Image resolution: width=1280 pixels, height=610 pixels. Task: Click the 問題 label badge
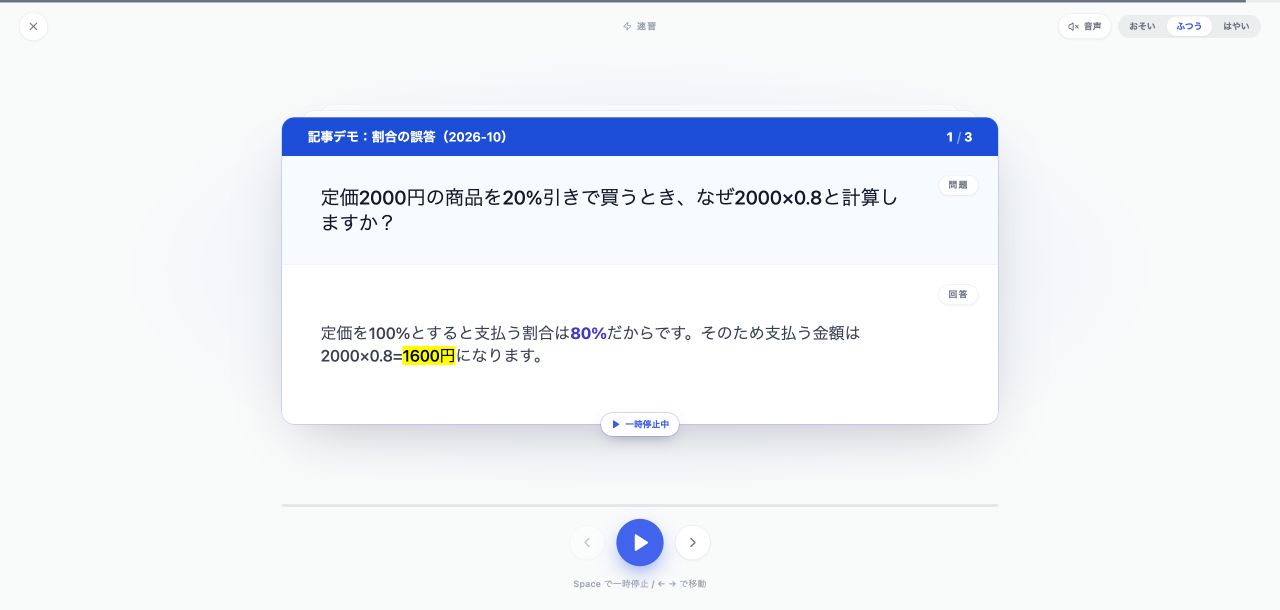point(958,185)
